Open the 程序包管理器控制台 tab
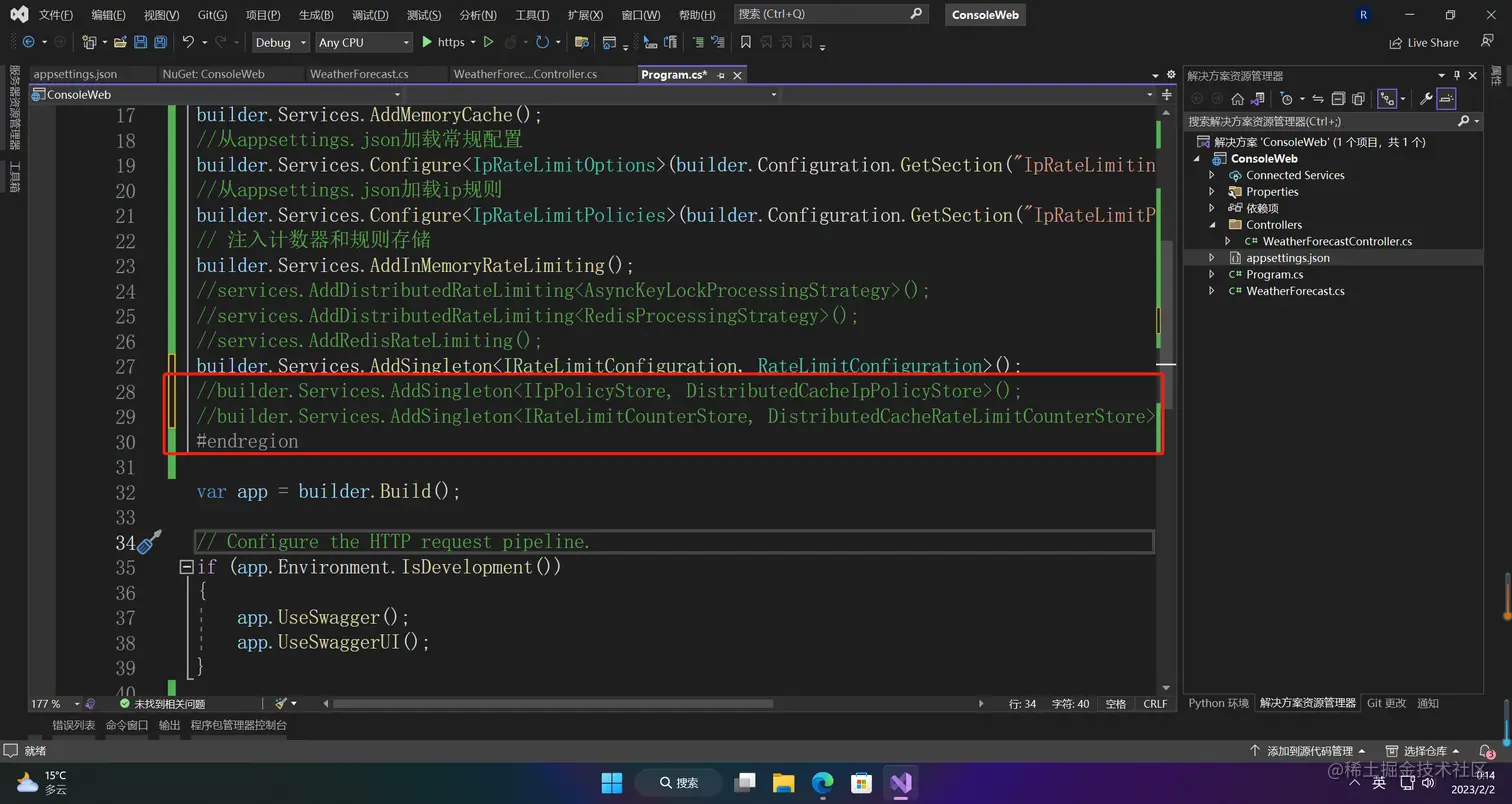Viewport: 1512px width, 804px height. pos(239,725)
